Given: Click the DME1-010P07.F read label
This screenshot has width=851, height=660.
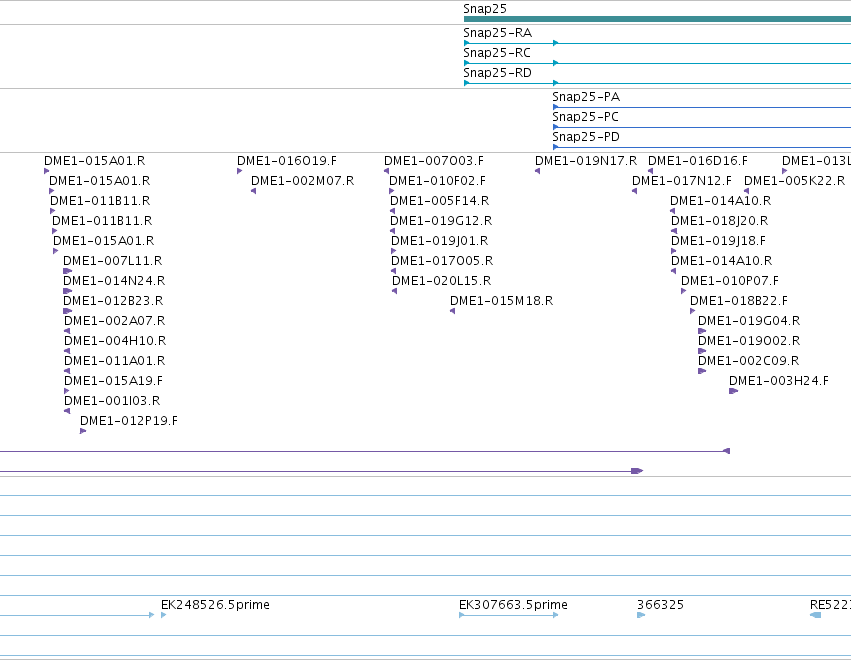Looking at the screenshot, I should pyautogui.click(x=730, y=281).
